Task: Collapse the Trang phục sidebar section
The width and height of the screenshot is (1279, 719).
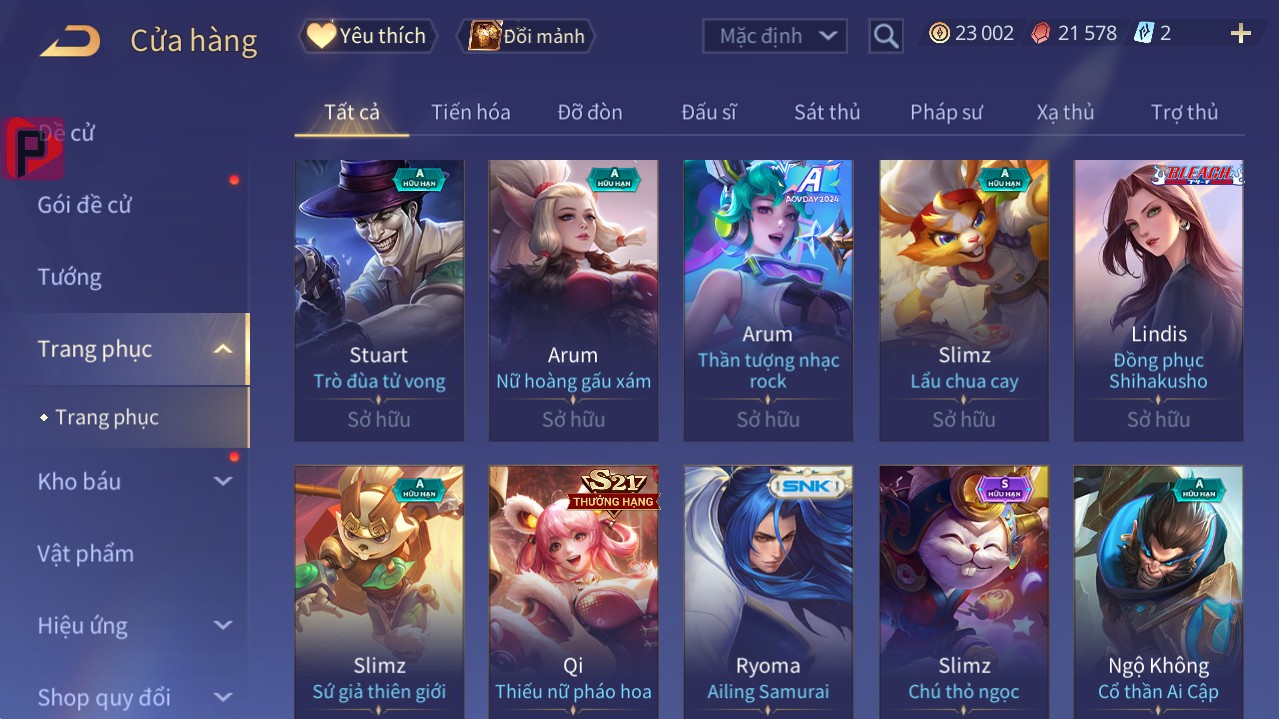Action: tap(223, 349)
